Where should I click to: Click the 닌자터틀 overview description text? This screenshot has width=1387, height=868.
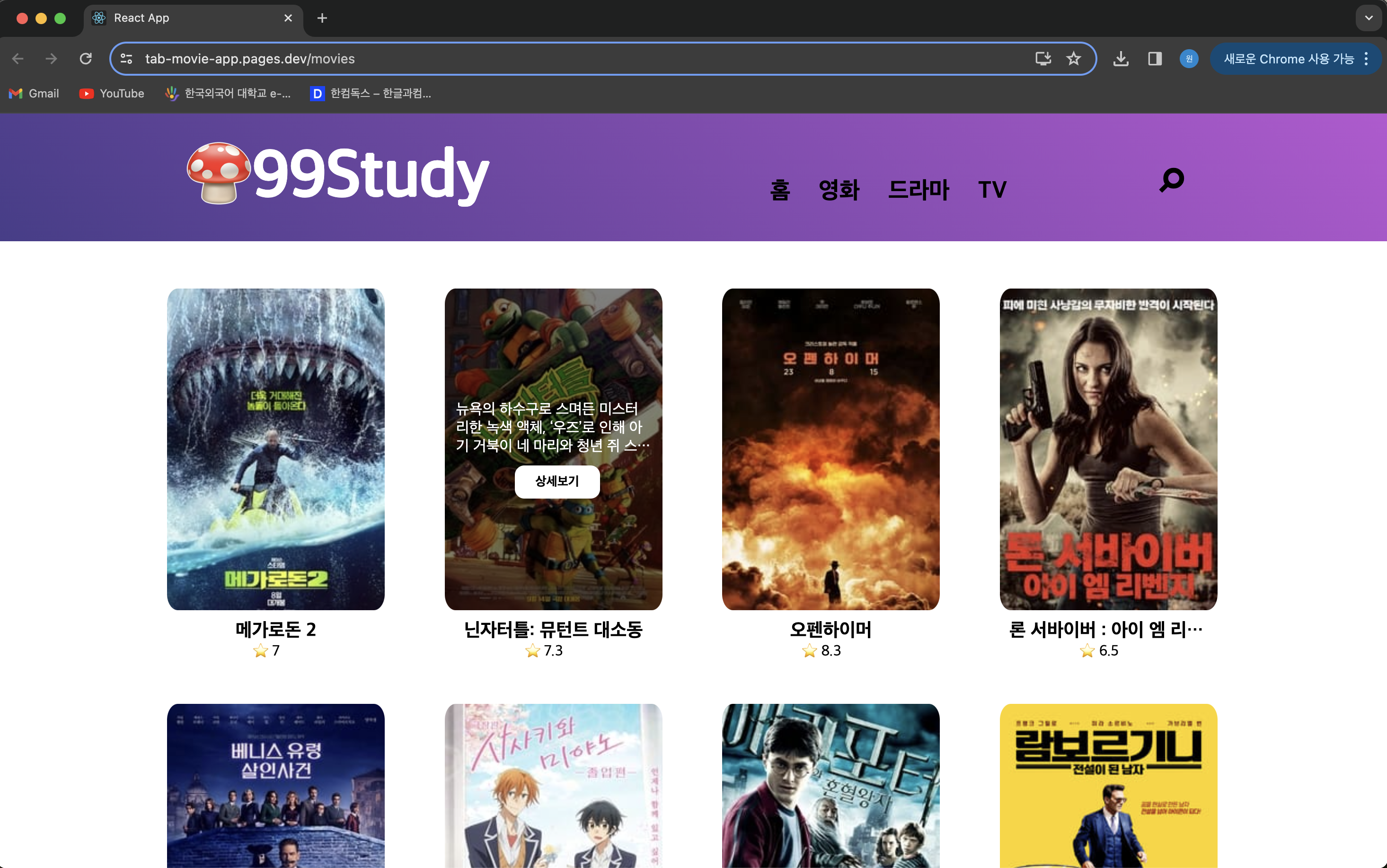tap(552, 427)
